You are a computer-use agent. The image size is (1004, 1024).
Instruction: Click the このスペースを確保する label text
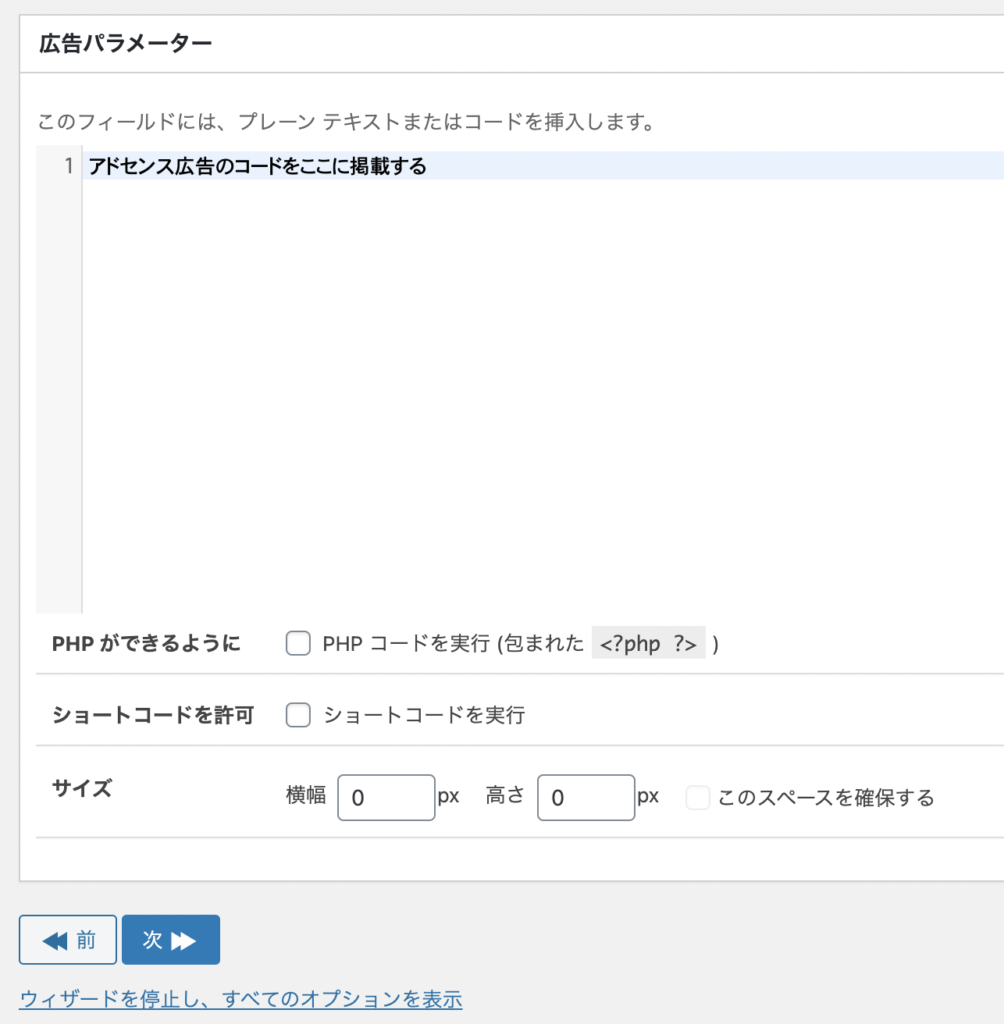coord(826,798)
